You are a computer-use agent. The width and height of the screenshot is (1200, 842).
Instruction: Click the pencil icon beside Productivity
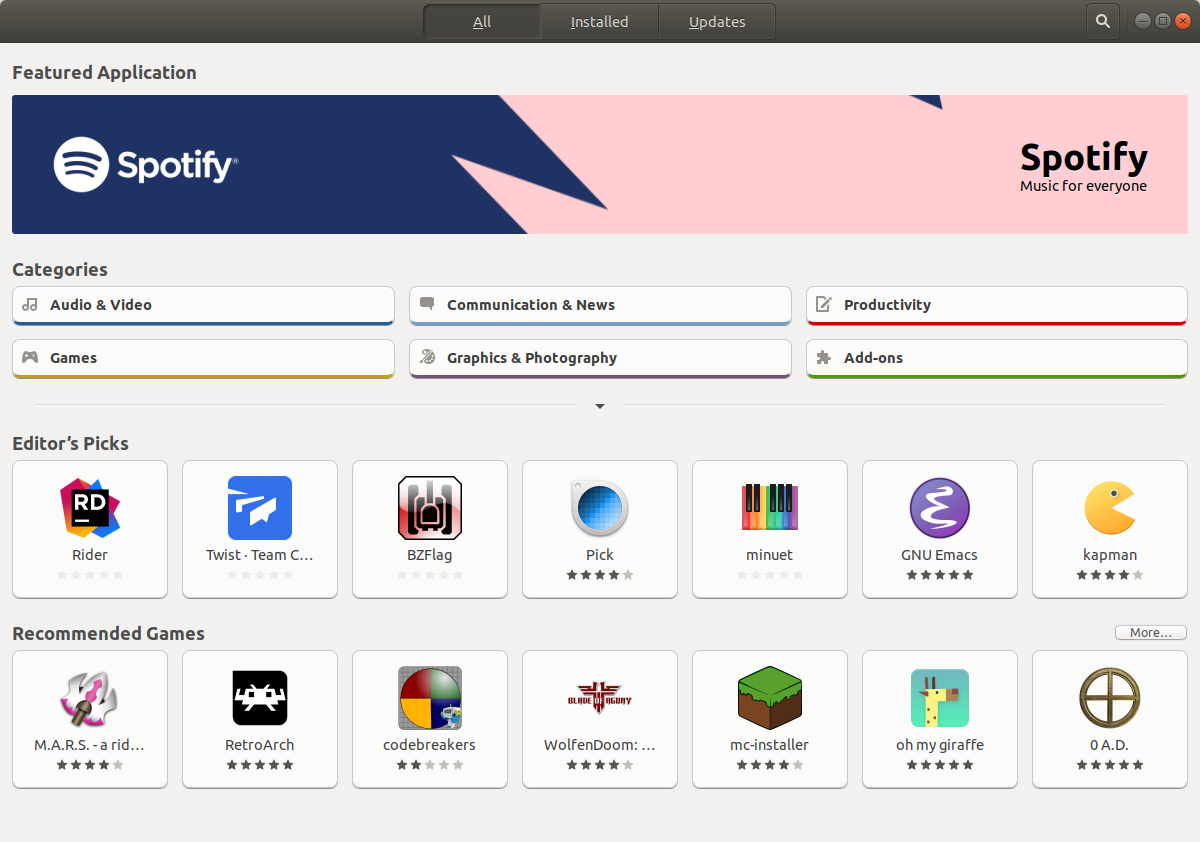pyautogui.click(x=824, y=304)
